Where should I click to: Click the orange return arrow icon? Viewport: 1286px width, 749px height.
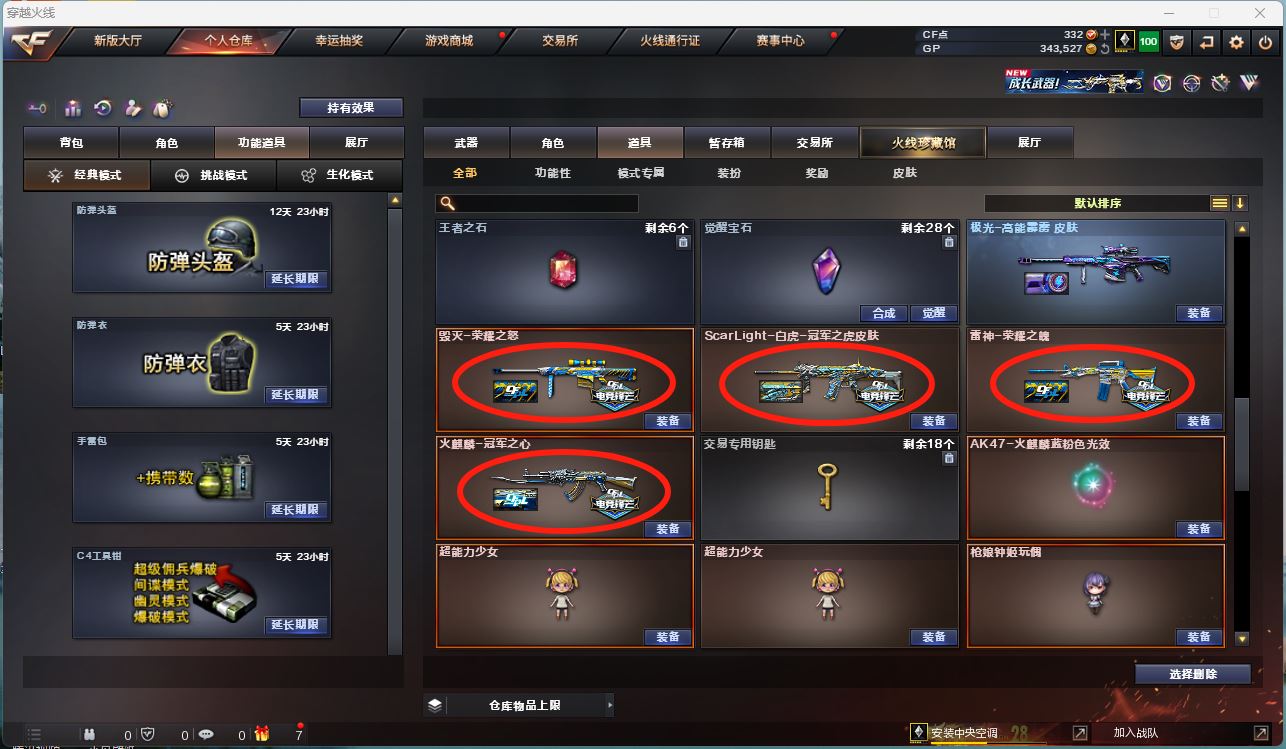pos(1207,42)
